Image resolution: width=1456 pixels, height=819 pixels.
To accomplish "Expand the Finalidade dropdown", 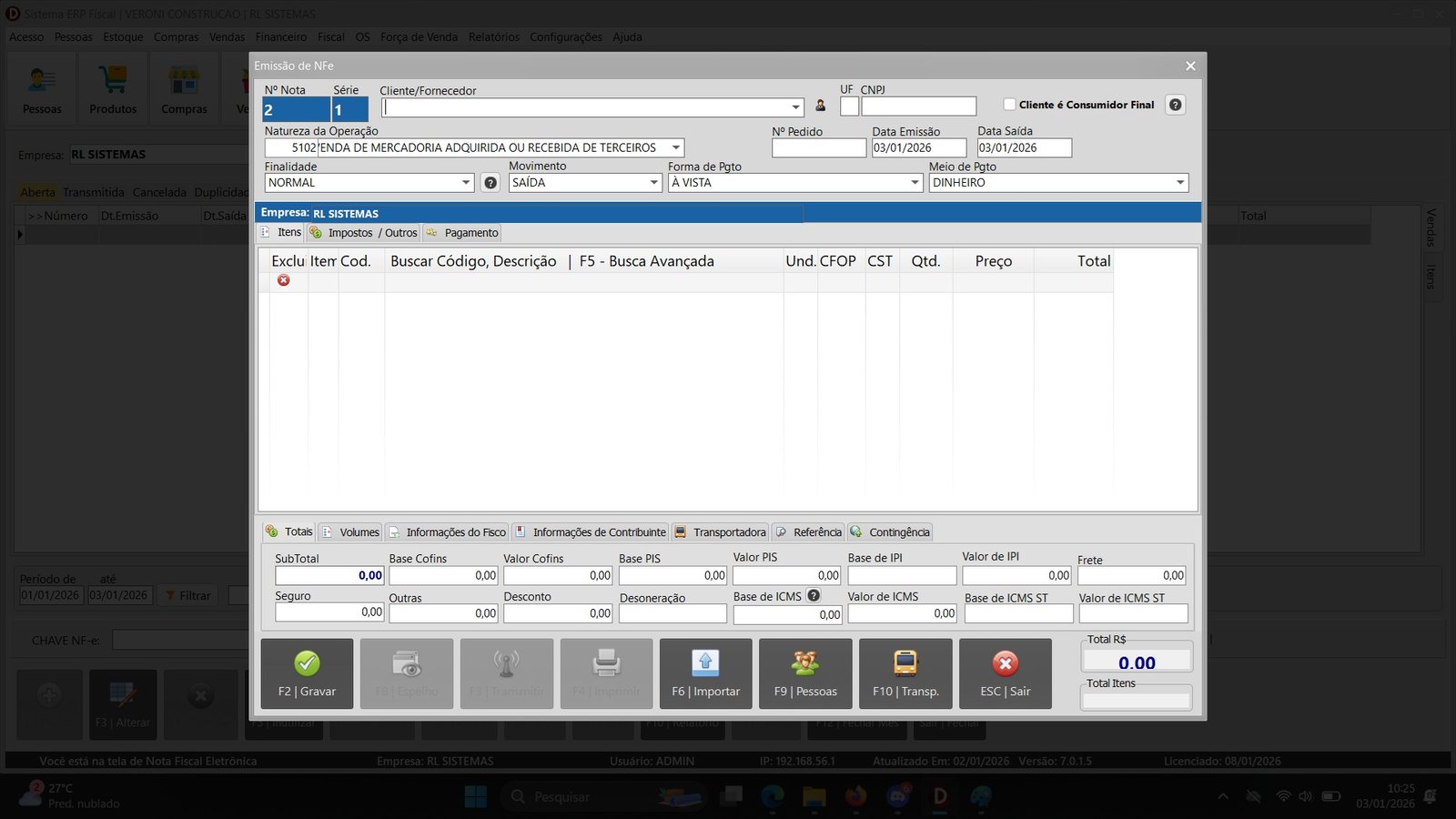I will 466,183.
